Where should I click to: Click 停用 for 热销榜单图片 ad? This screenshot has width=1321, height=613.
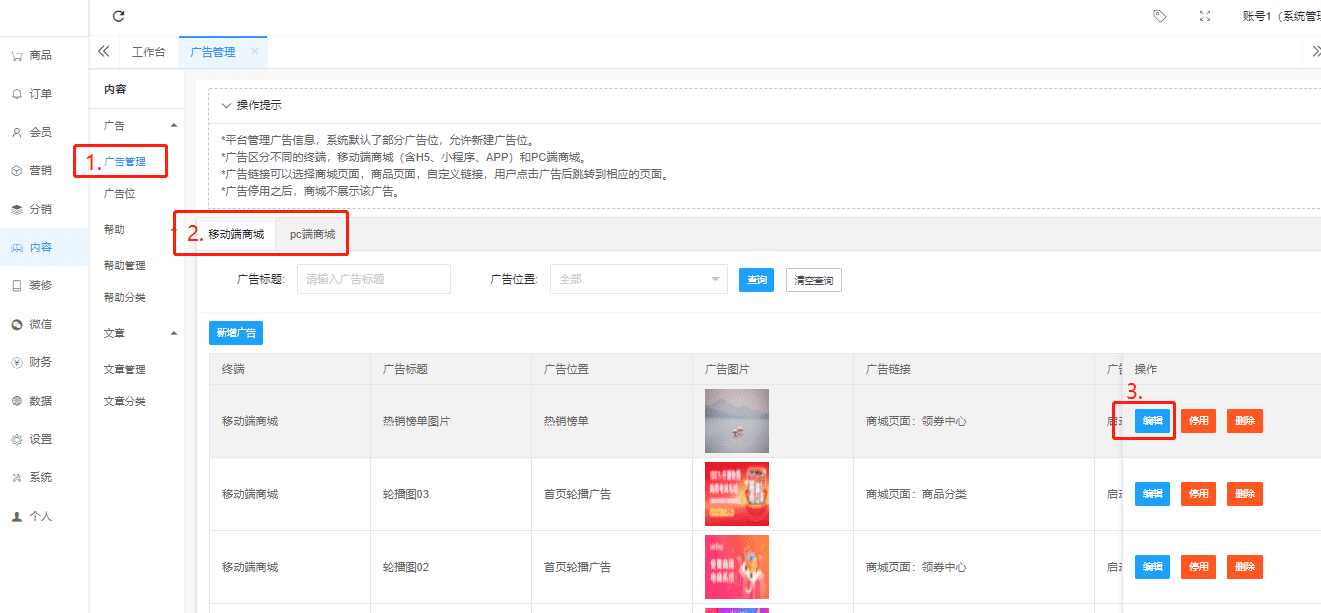[1198, 421]
